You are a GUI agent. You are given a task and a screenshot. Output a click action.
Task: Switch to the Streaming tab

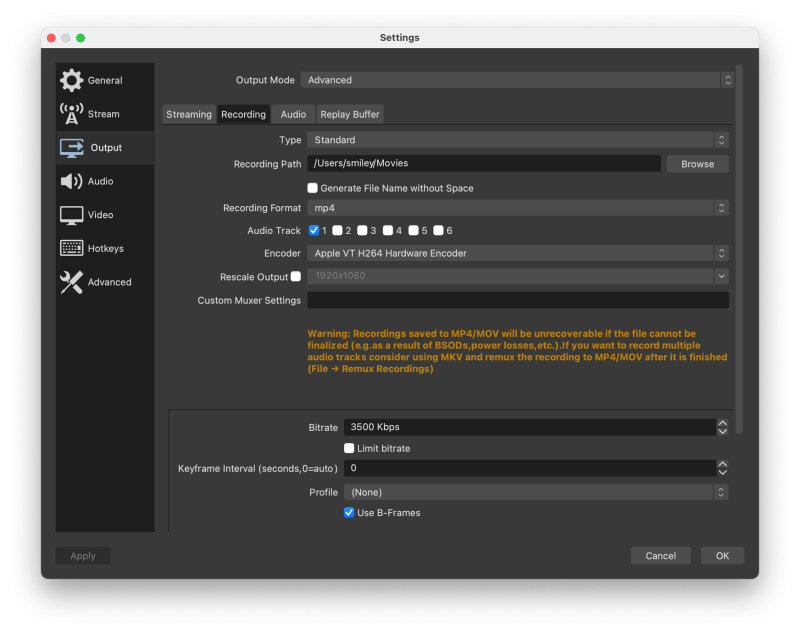click(x=189, y=114)
